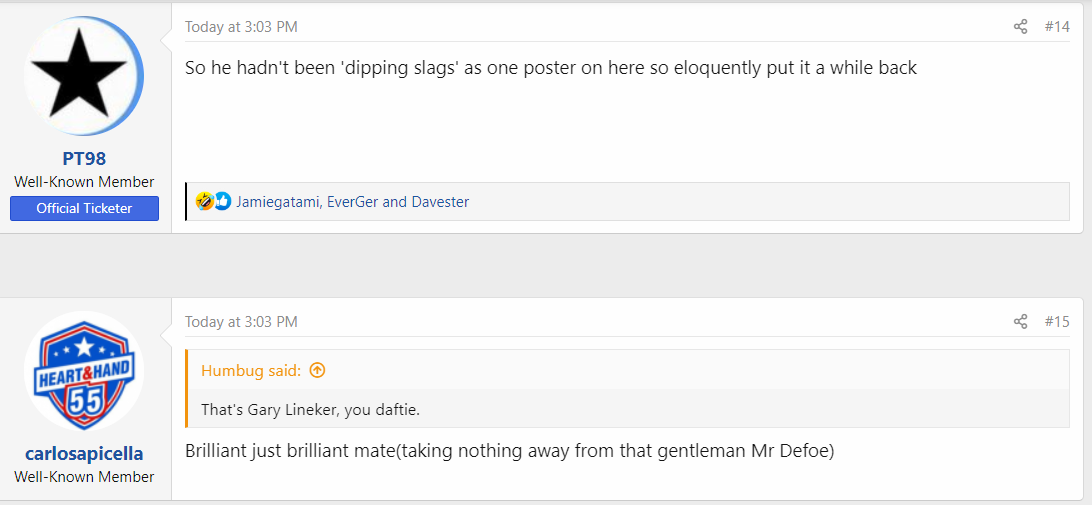Click 'Humbug said:' quote header
This screenshot has height=505, width=1092.
(251, 371)
